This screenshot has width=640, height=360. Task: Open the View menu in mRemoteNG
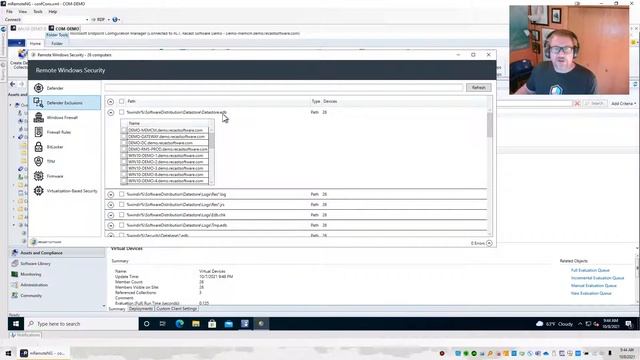coord(23,11)
